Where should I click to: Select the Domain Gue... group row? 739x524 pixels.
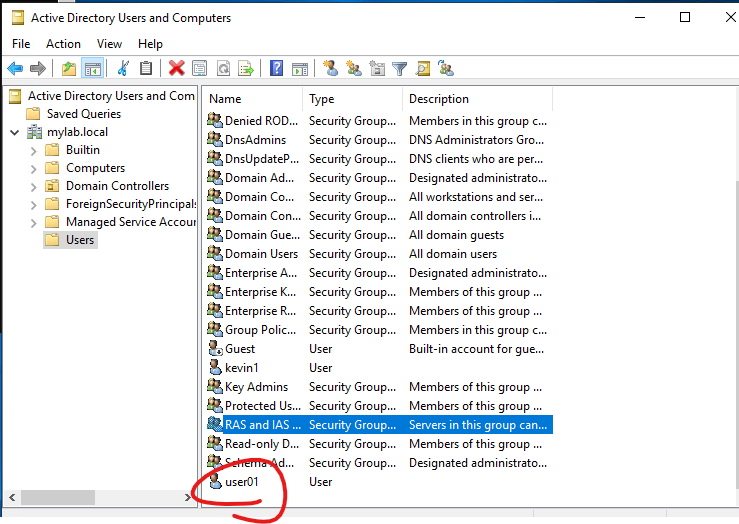tap(380, 235)
